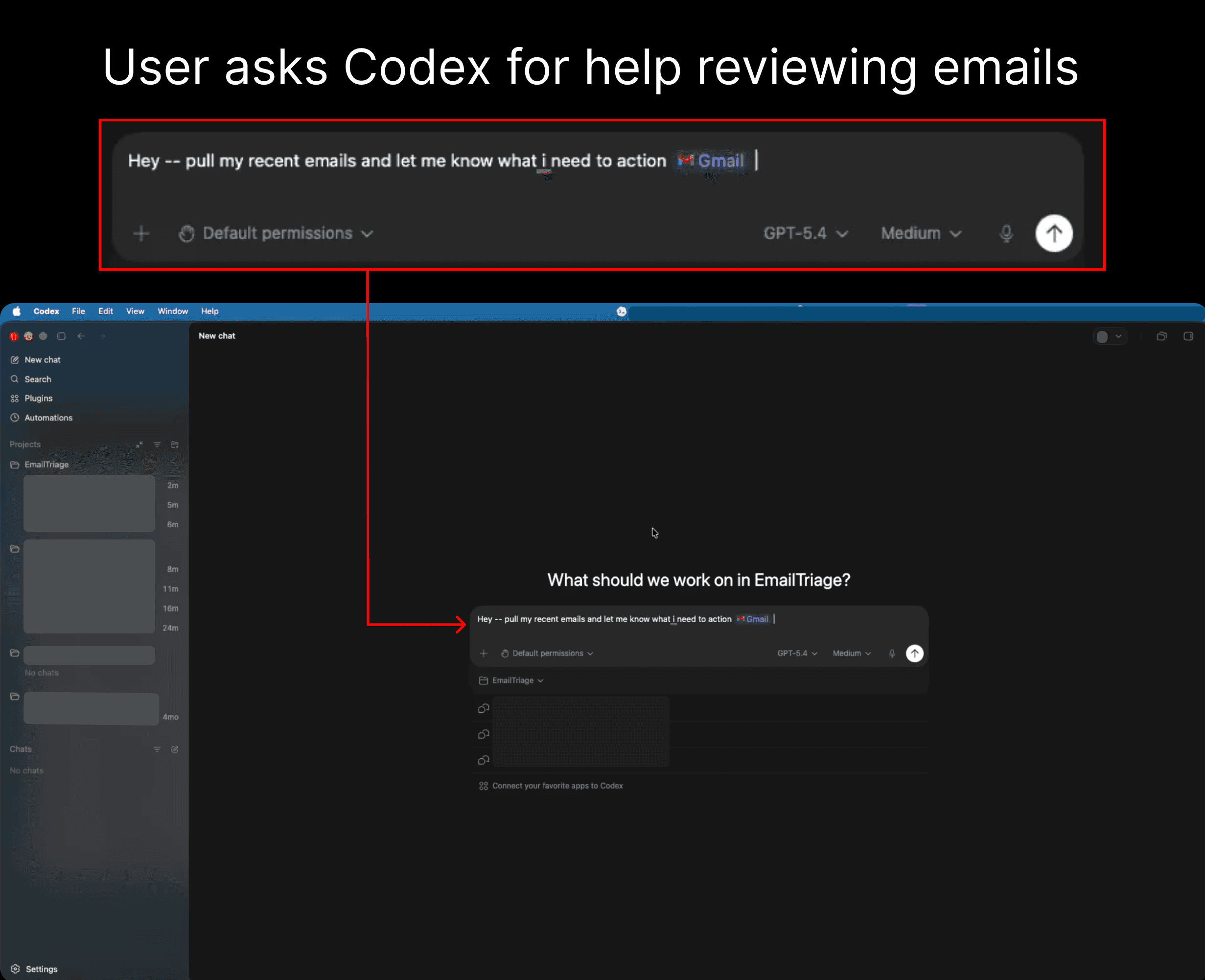Open the Codex menu in the menu bar
This screenshot has width=1205, height=980.
click(46, 311)
